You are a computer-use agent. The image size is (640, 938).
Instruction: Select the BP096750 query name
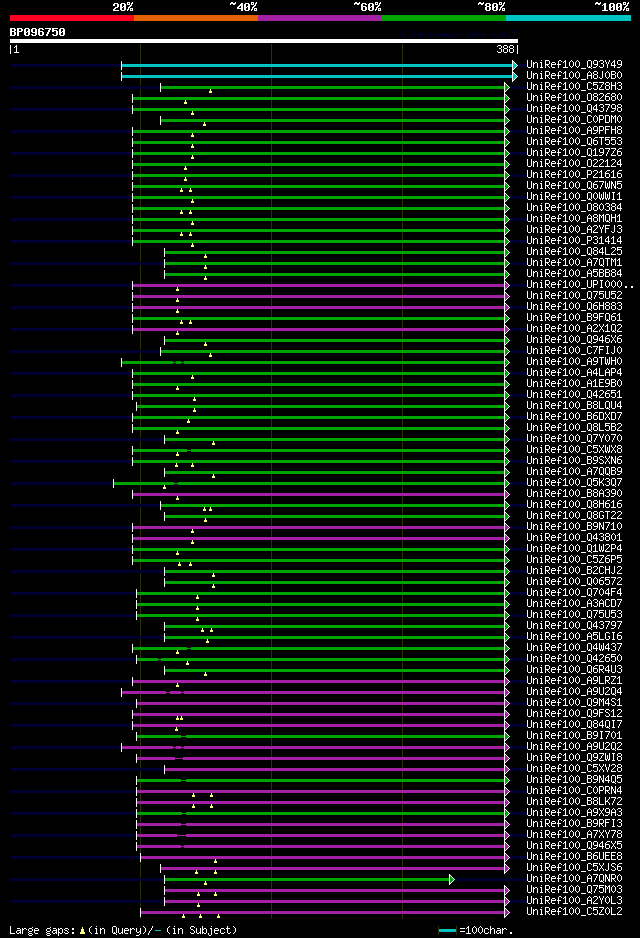pyautogui.click(x=38, y=32)
